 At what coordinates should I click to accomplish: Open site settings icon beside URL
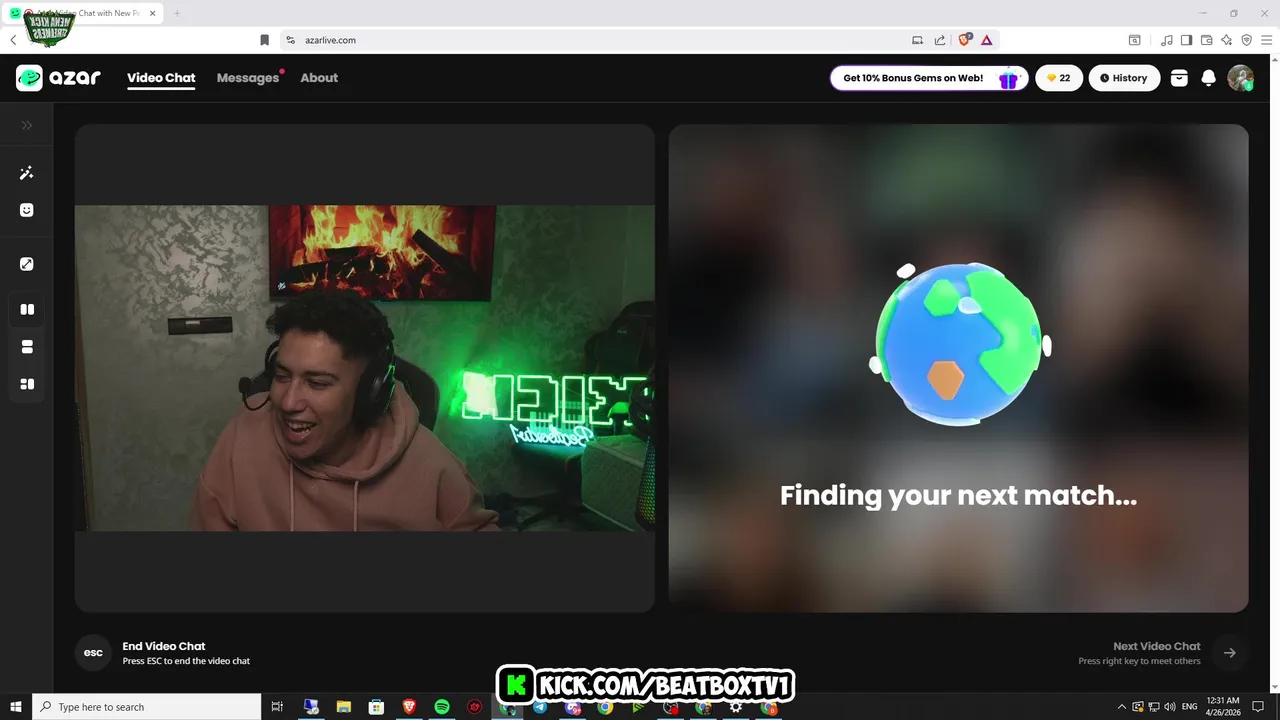point(290,40)
